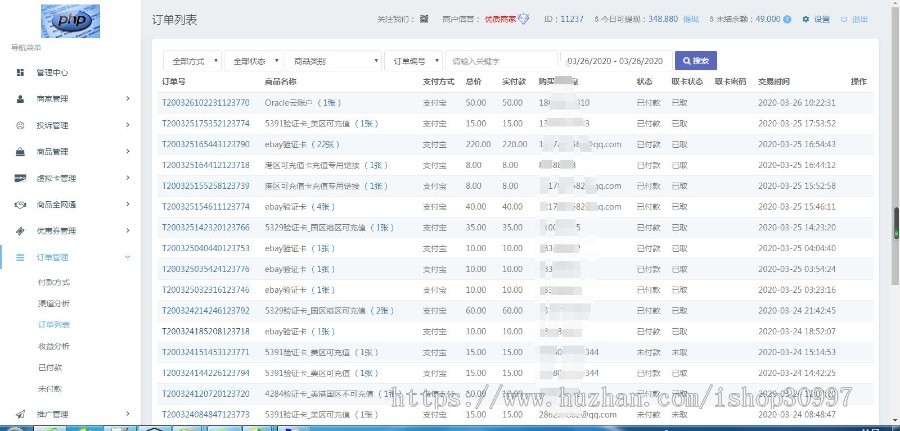Image resolution: width=900 pixels, height=431 pixels.
Task: Expand the 商品管理 chevron
Action: tap(128, 152)
